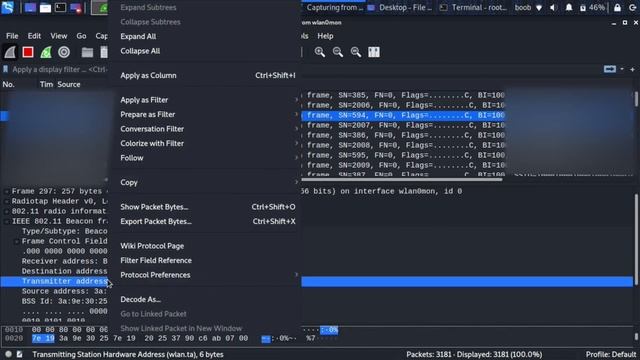Expand the Frame Control Field node
Image resolution: width=640 pixels, height=360 pixels.
16,241
